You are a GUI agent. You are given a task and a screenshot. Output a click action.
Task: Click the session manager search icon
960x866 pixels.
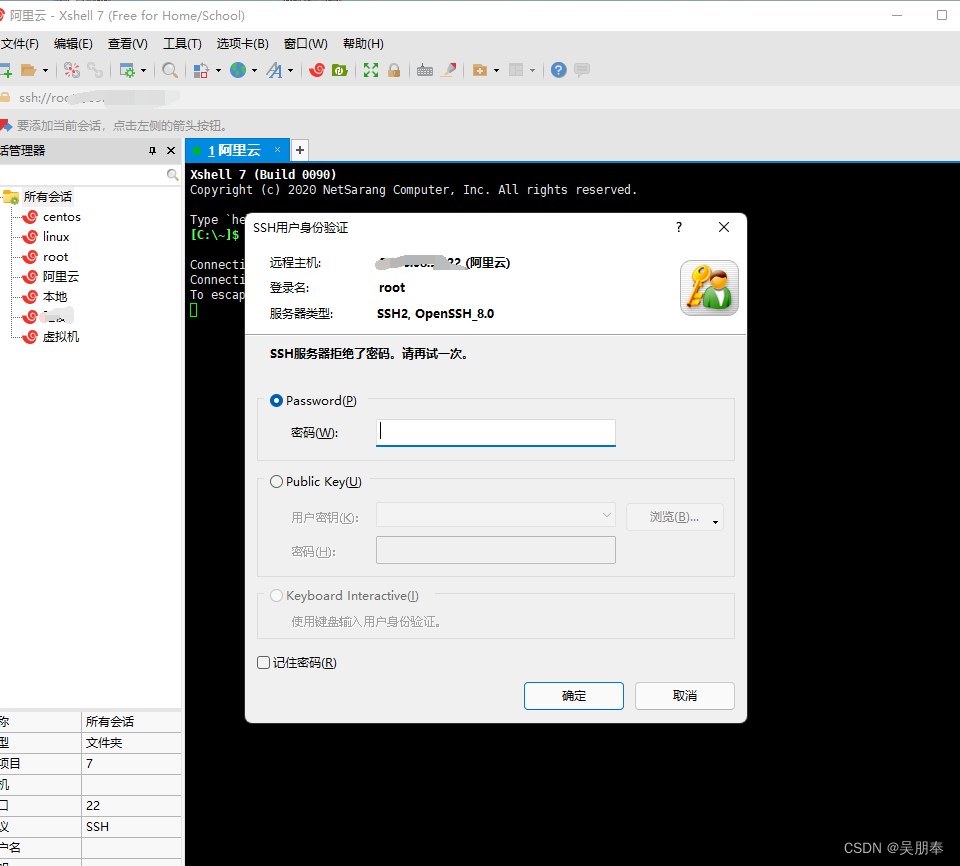173,175
